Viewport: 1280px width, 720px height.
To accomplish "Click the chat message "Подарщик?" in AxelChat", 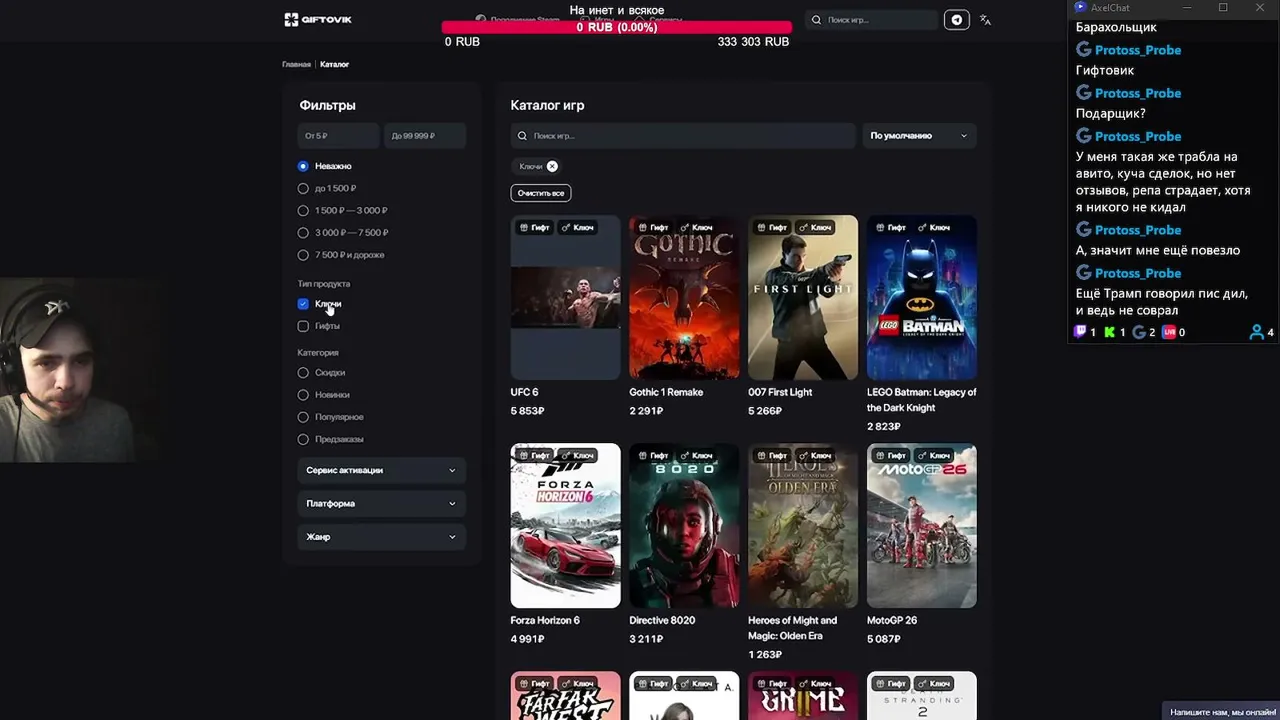I will [1111, 113].
